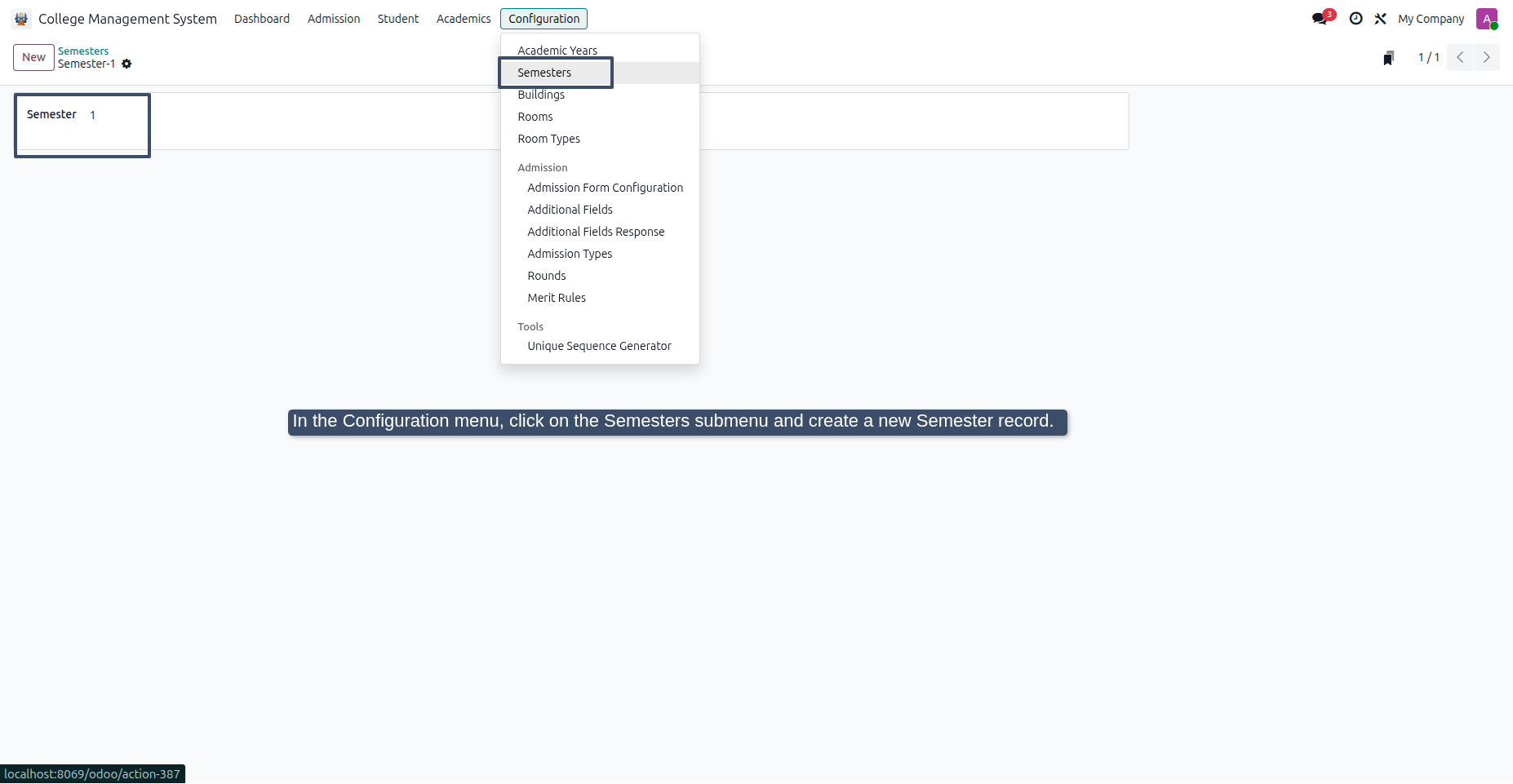Open the Additional Fields entry

tap(600, 210)
